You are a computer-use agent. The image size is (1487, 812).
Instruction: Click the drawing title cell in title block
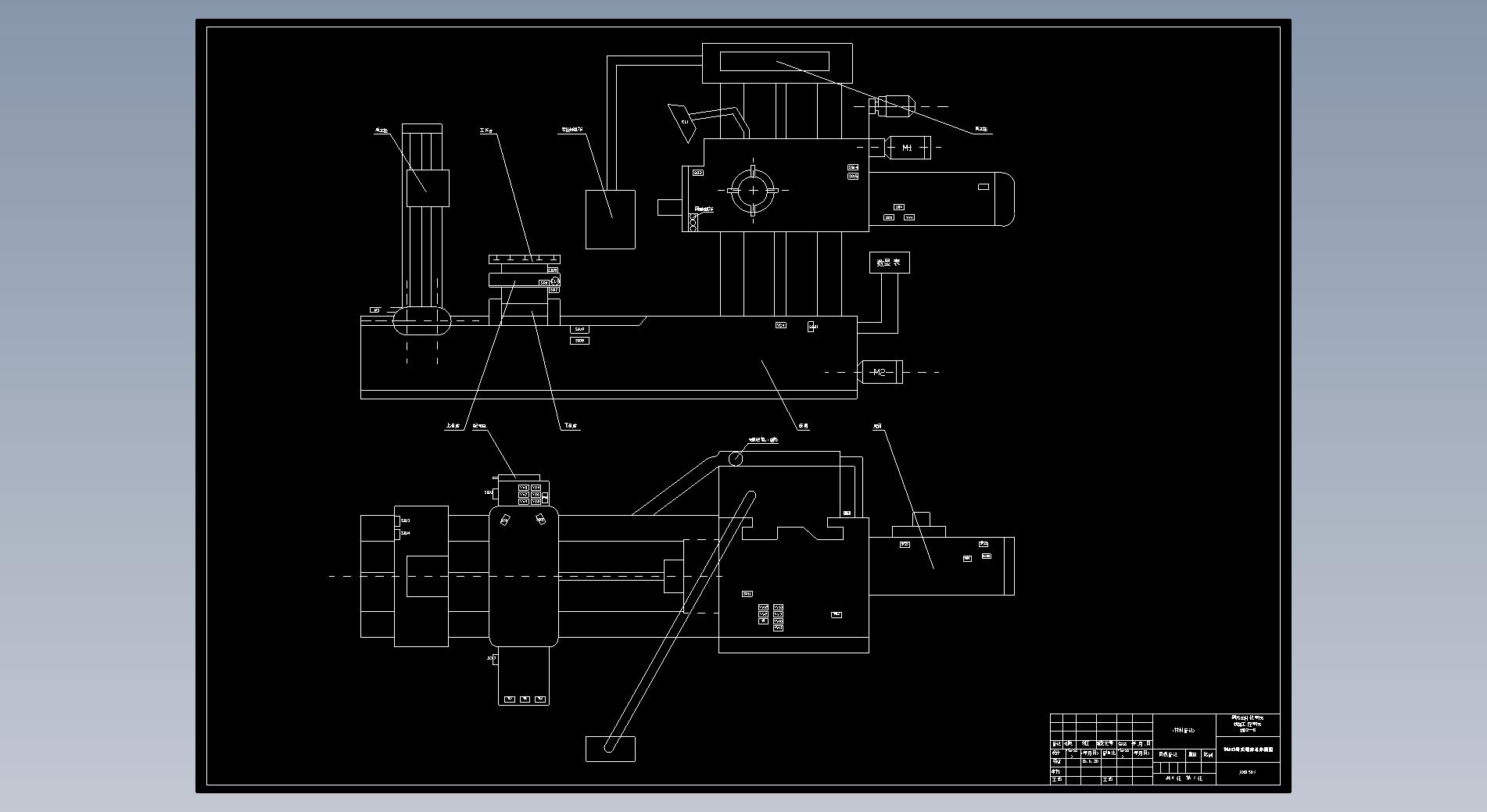click(x=1248, y=749)
